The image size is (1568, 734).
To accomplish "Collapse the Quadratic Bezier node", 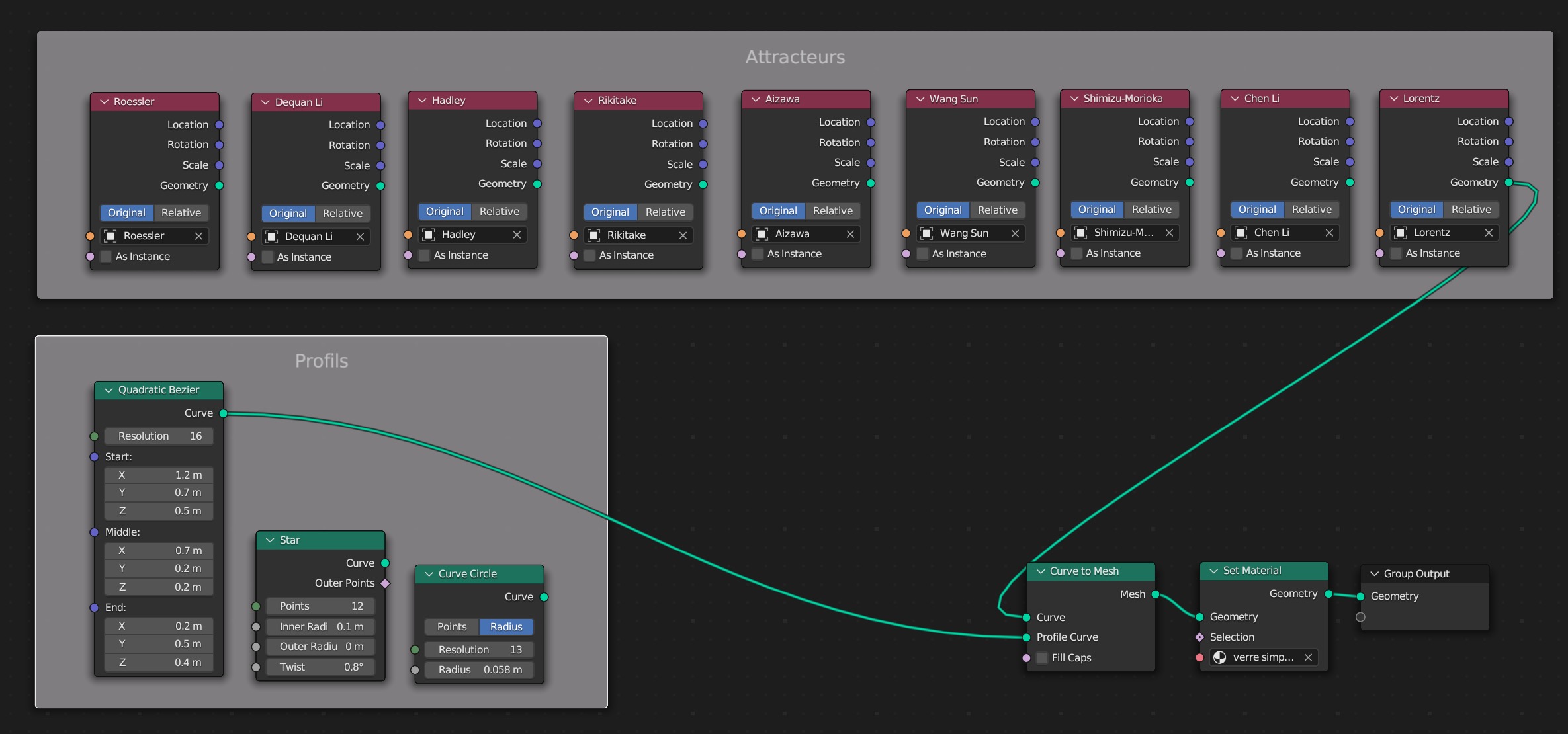I will [109, 390].
